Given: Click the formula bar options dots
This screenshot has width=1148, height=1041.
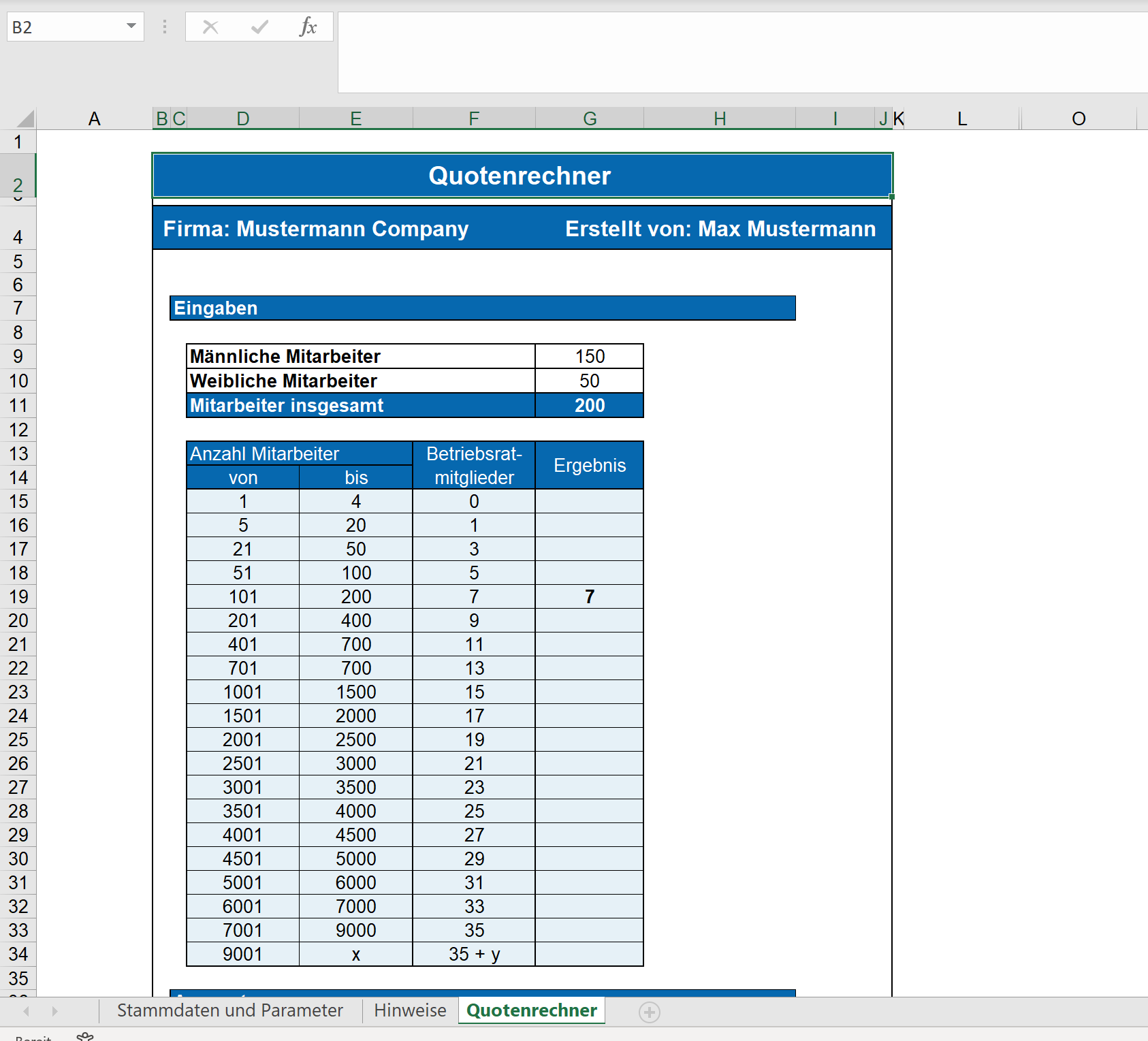Looking at the screenshot, I should click(165, 27).
